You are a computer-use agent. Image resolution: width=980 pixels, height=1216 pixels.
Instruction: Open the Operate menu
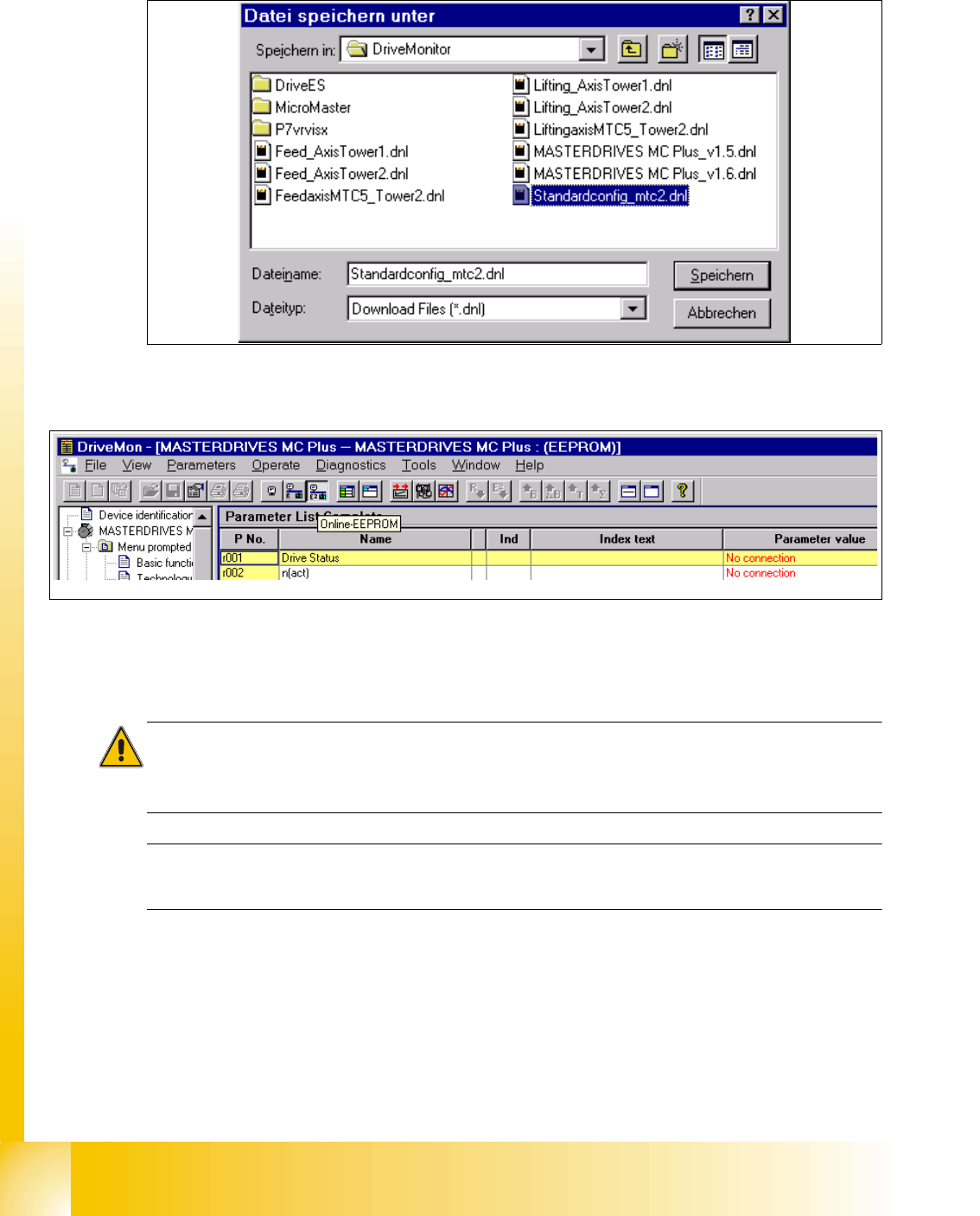[x=276, y=465]
